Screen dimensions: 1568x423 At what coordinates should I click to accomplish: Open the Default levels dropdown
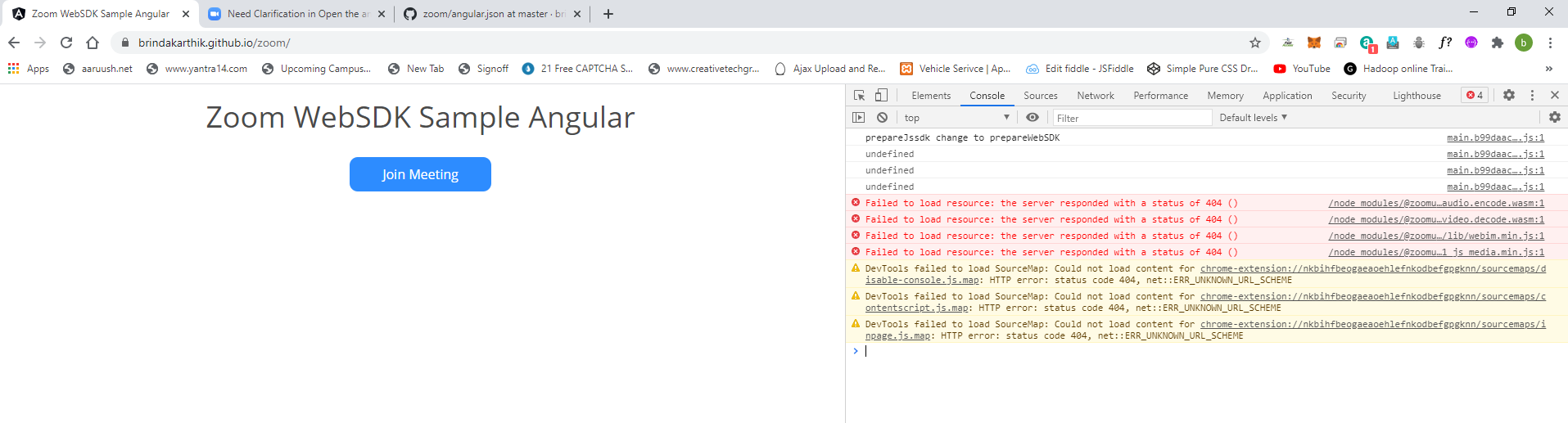[1253, 118]
